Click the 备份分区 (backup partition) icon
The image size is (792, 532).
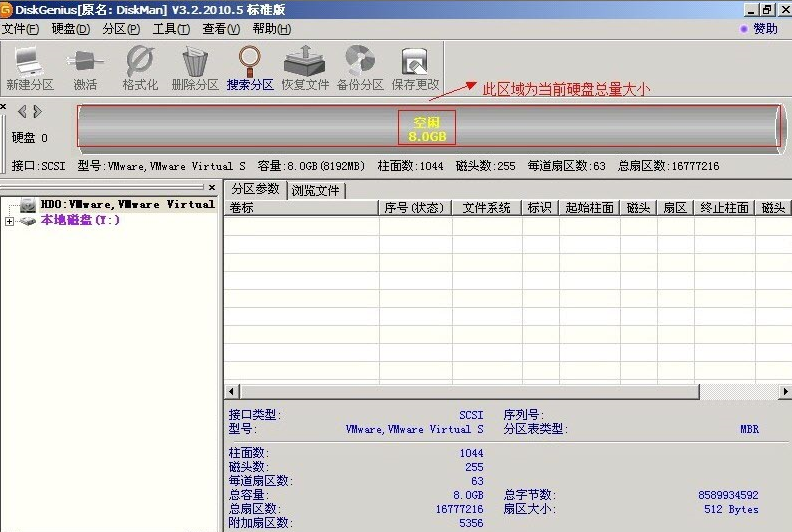360,68
